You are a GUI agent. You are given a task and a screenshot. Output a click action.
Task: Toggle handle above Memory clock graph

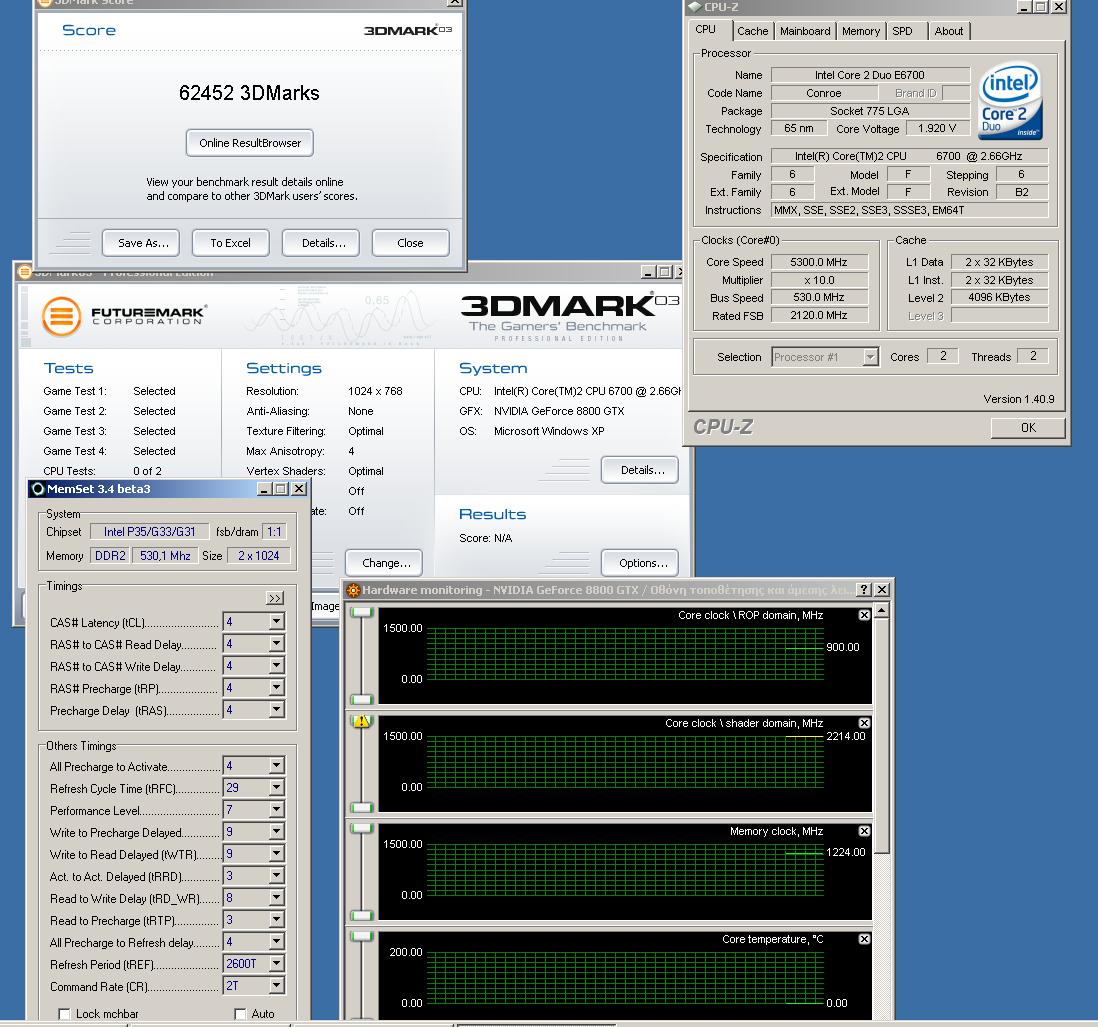pyautogui.click(x=362, y=828)
